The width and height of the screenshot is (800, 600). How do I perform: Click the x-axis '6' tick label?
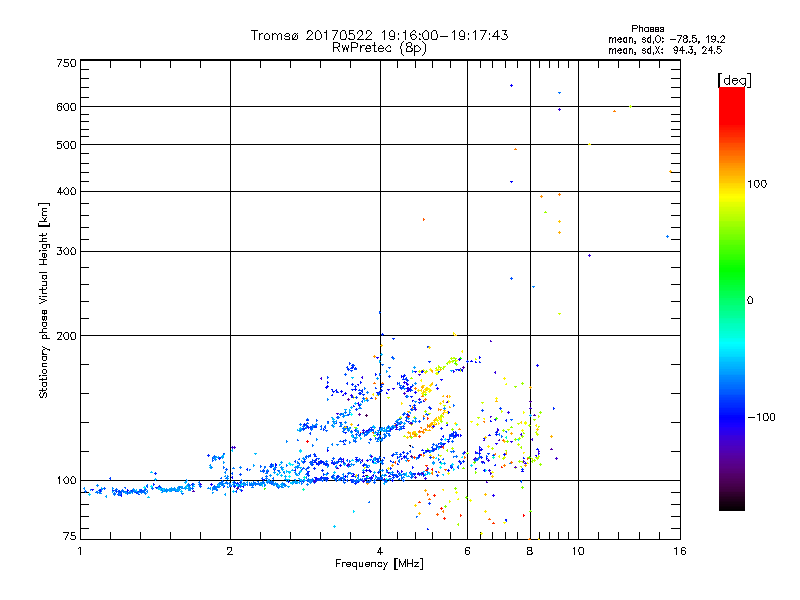pyautogui.click(x=467, y=551)
